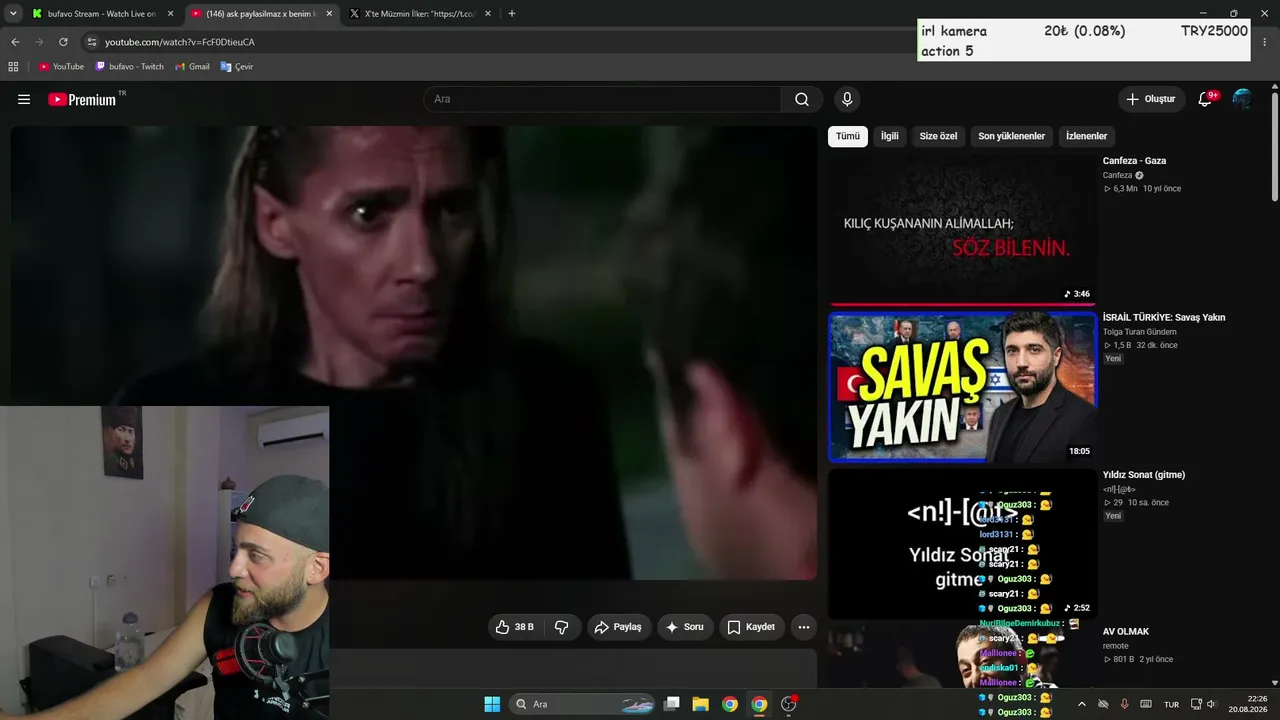Expand the Chrome tab search dropdown
This screenshot has width=1280, height=720.
pyautogui.click(x=13, y=14)
